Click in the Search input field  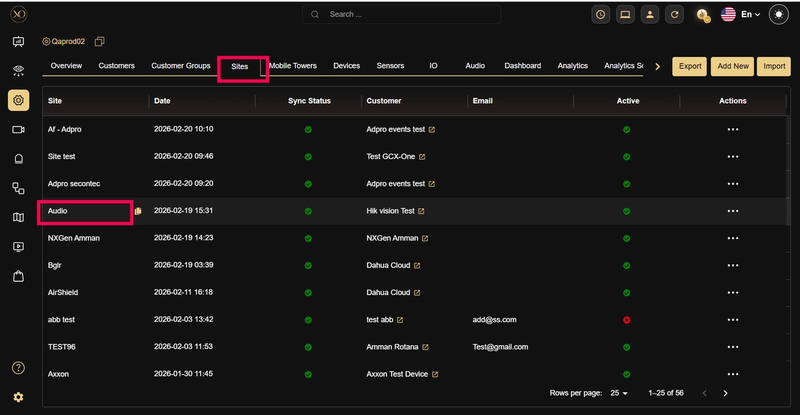[402, 15]
